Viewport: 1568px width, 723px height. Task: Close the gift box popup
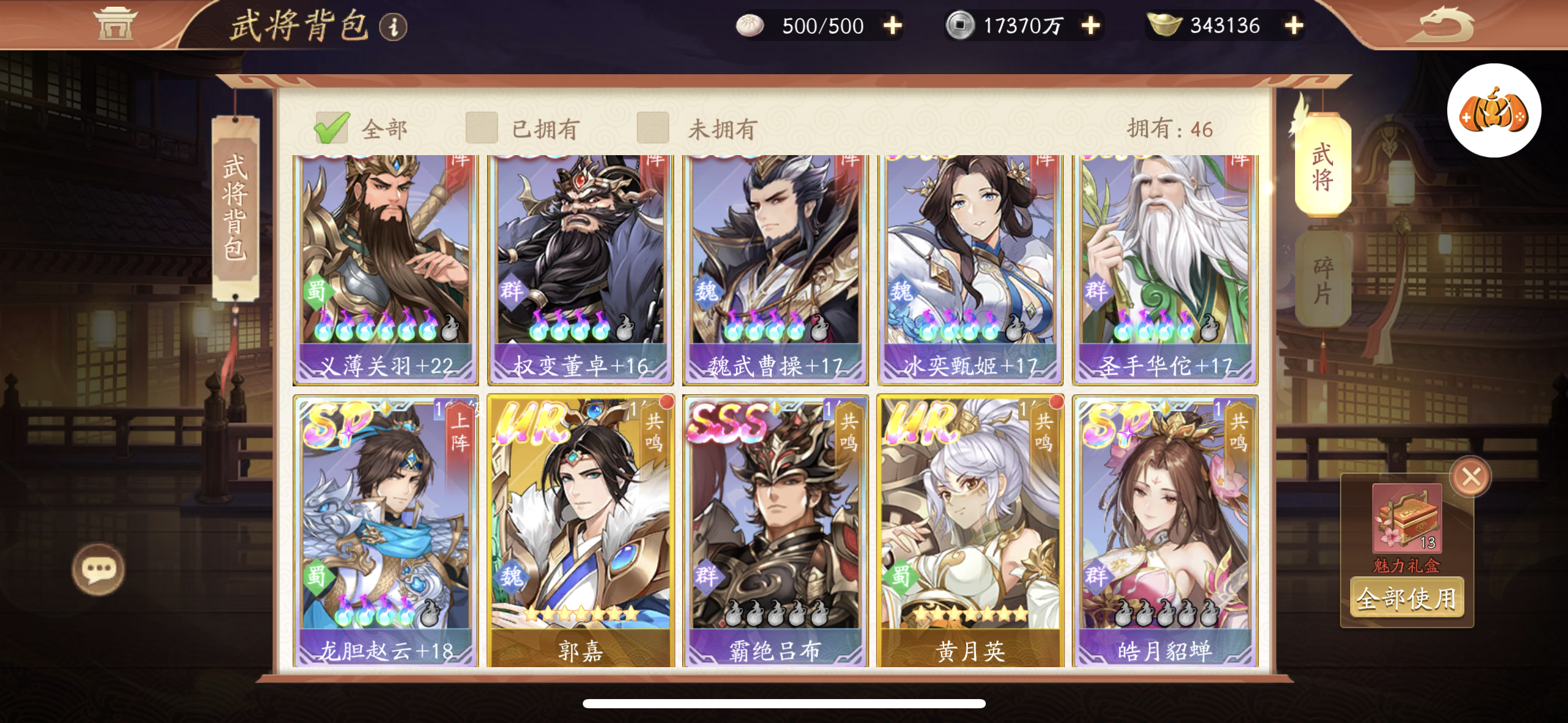pos(1470,476)
